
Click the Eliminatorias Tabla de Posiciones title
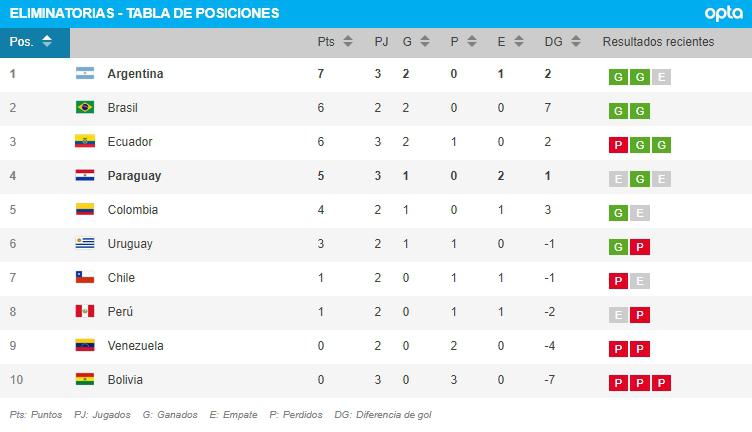point(144,13)
